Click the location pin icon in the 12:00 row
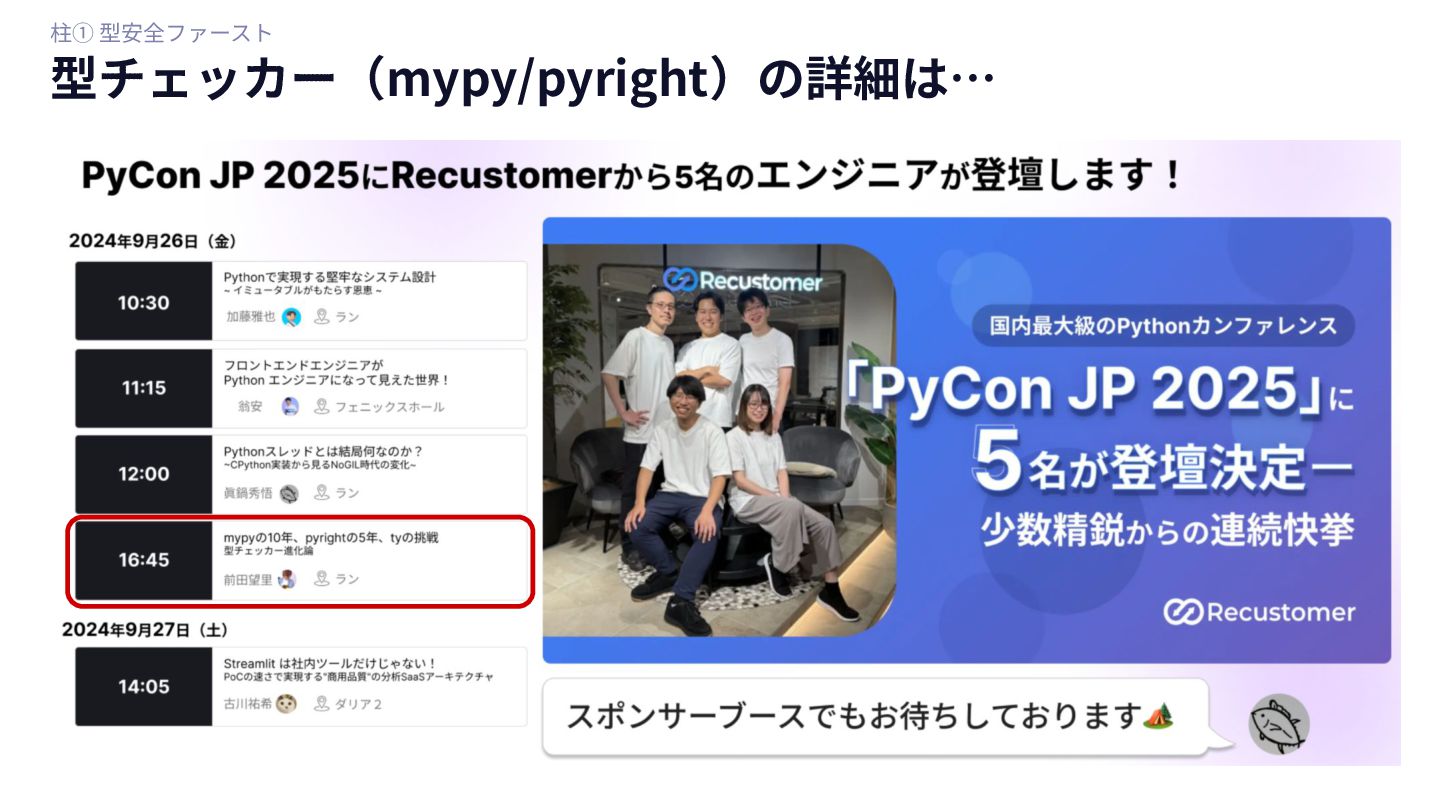This screenshot has width=1440, height=810. pyautogui.click(x=321, y=493)
